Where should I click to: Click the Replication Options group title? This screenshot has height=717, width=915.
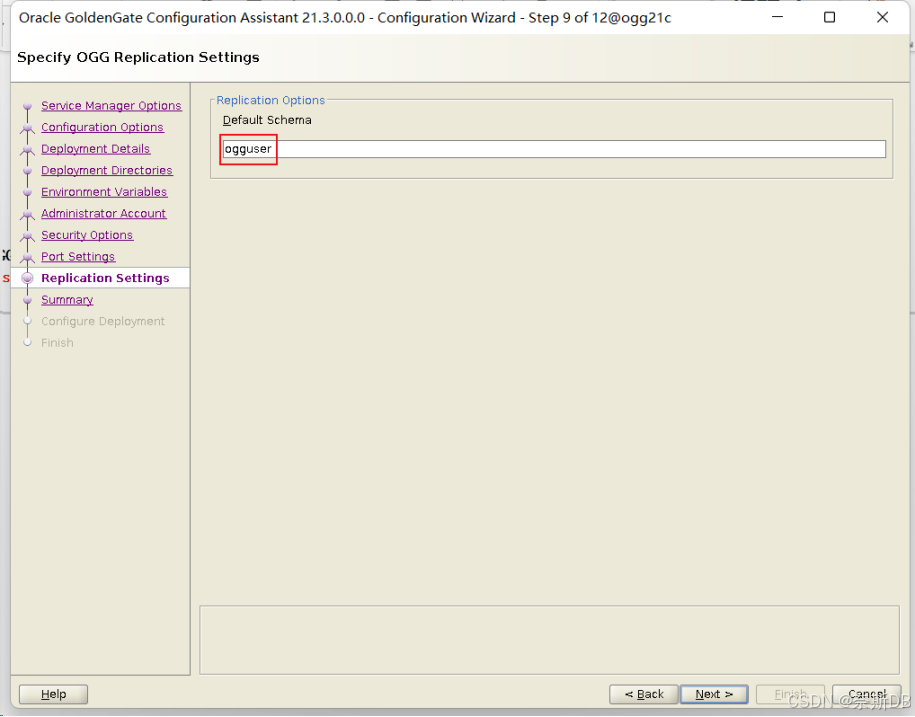pos(271,100)
